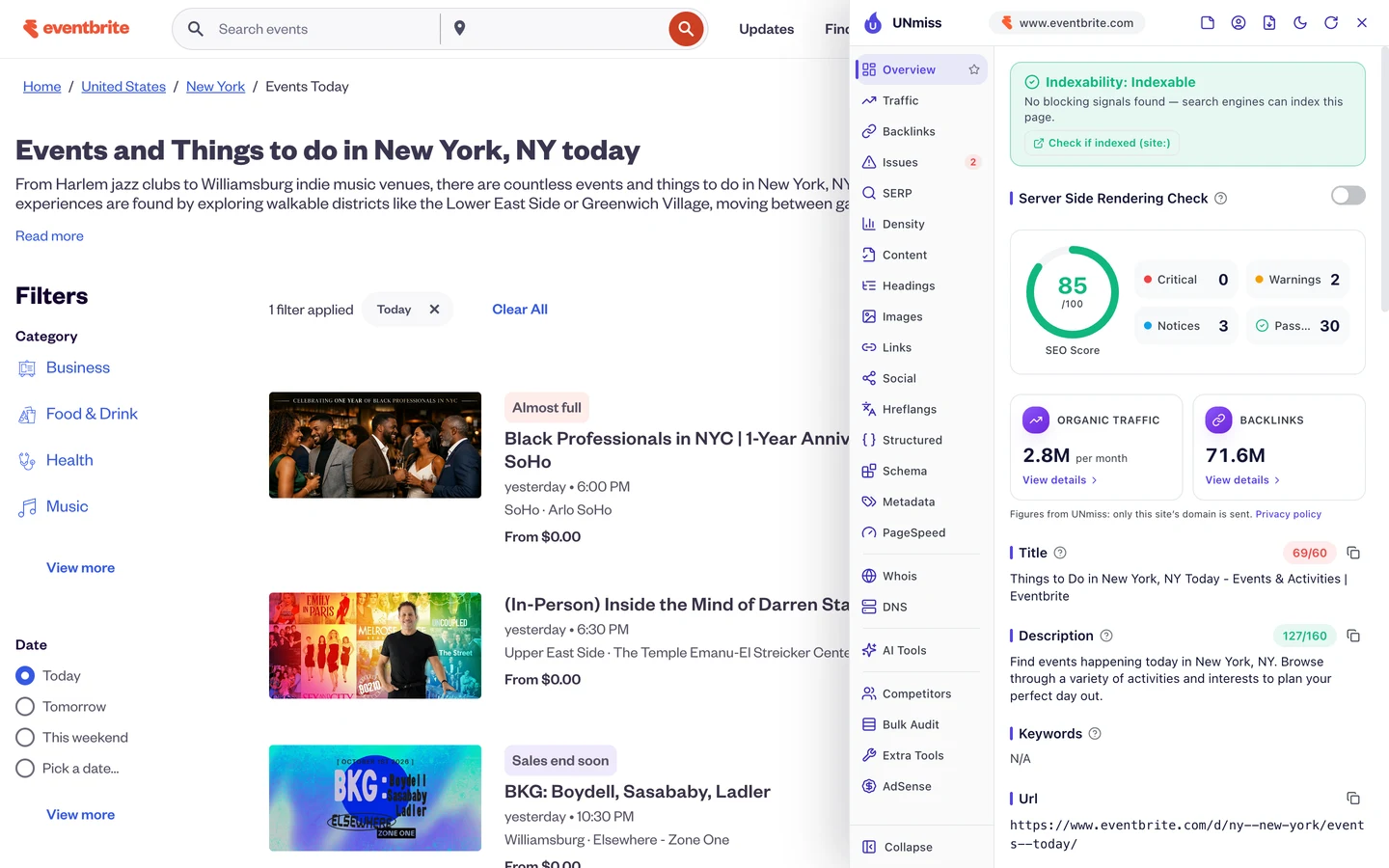Click Check if indexed (site:) button
The image size is (1389, 868).
tap(1102, 143)
